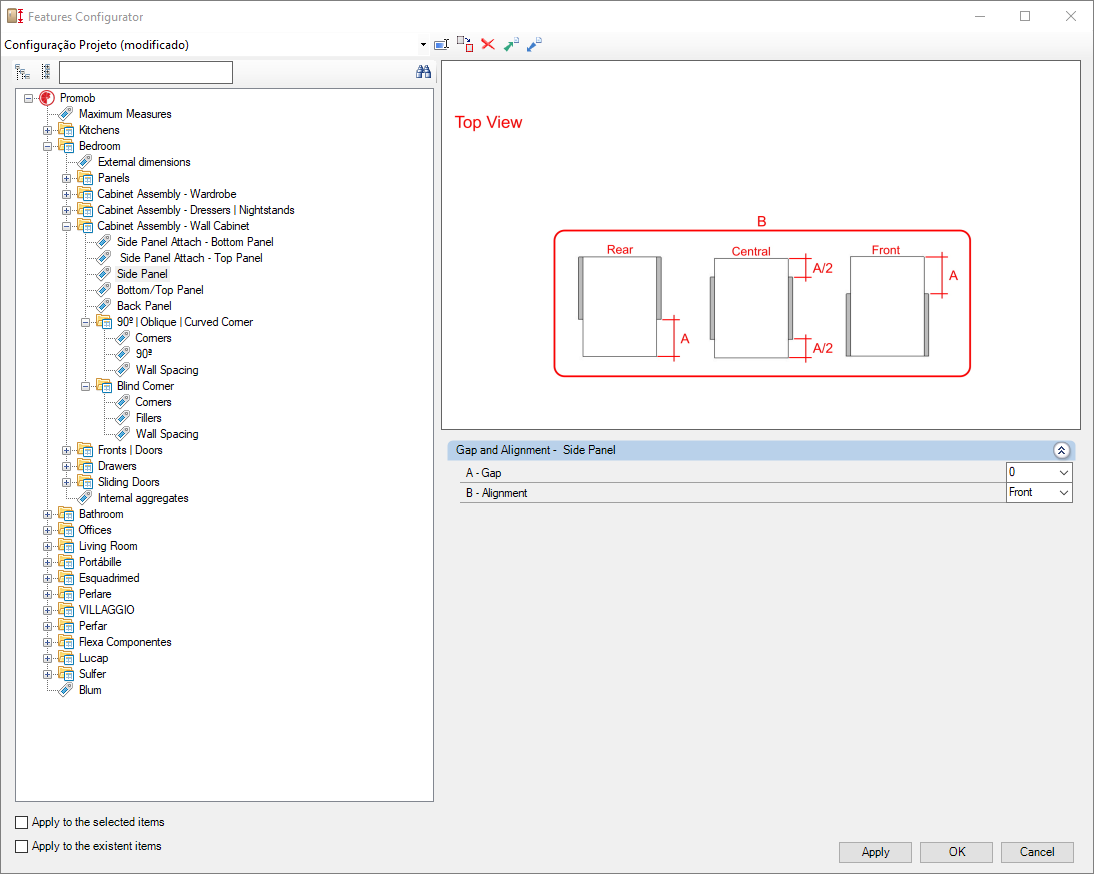This screenshot has width=1094, height=874.
Task: Click the OK button
Action: click(957, 852)
